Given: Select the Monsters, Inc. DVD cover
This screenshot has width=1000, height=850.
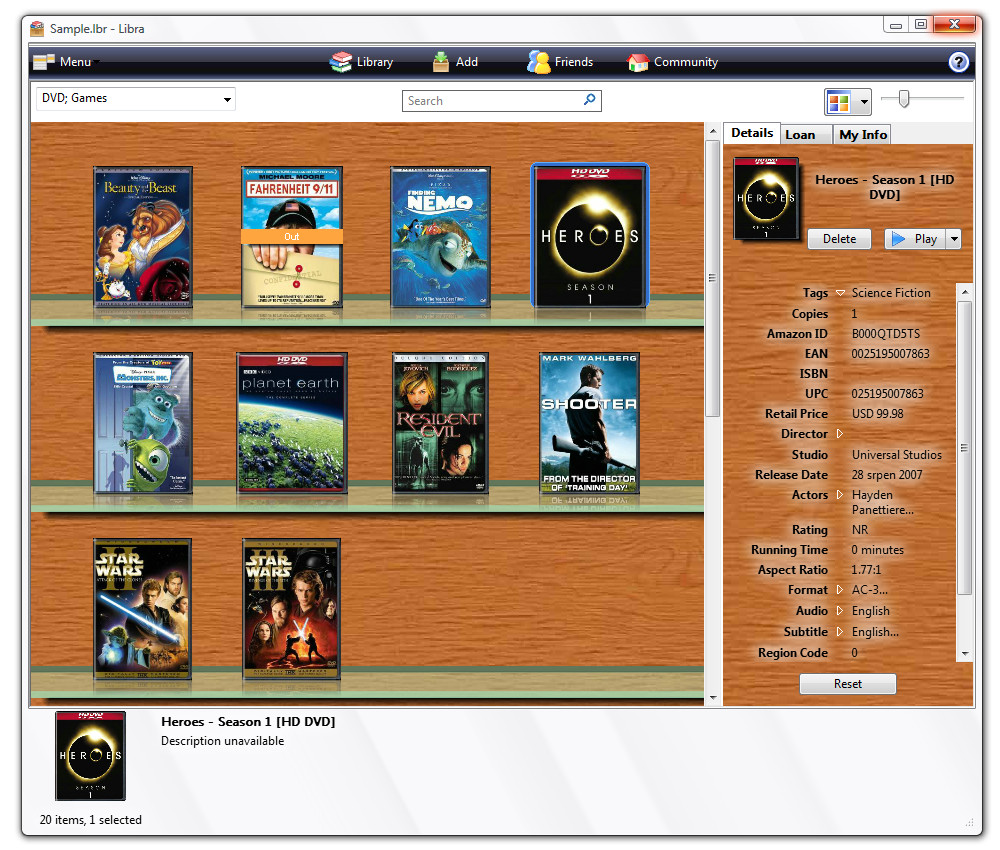Looking at the screenshot, I should pyautogui.click(x=143, y=423).
